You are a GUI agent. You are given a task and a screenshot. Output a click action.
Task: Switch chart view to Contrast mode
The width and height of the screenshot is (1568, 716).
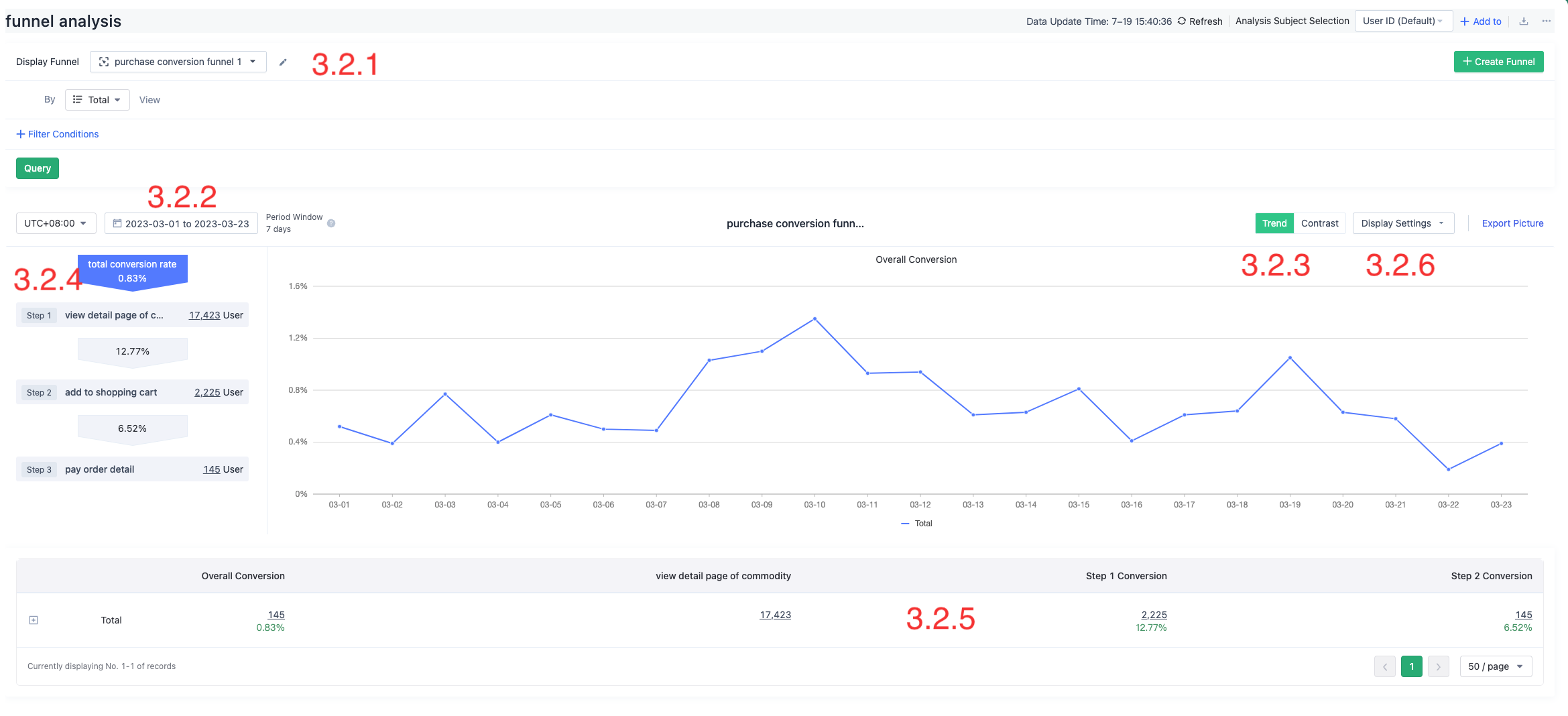tap(1319, 223)
